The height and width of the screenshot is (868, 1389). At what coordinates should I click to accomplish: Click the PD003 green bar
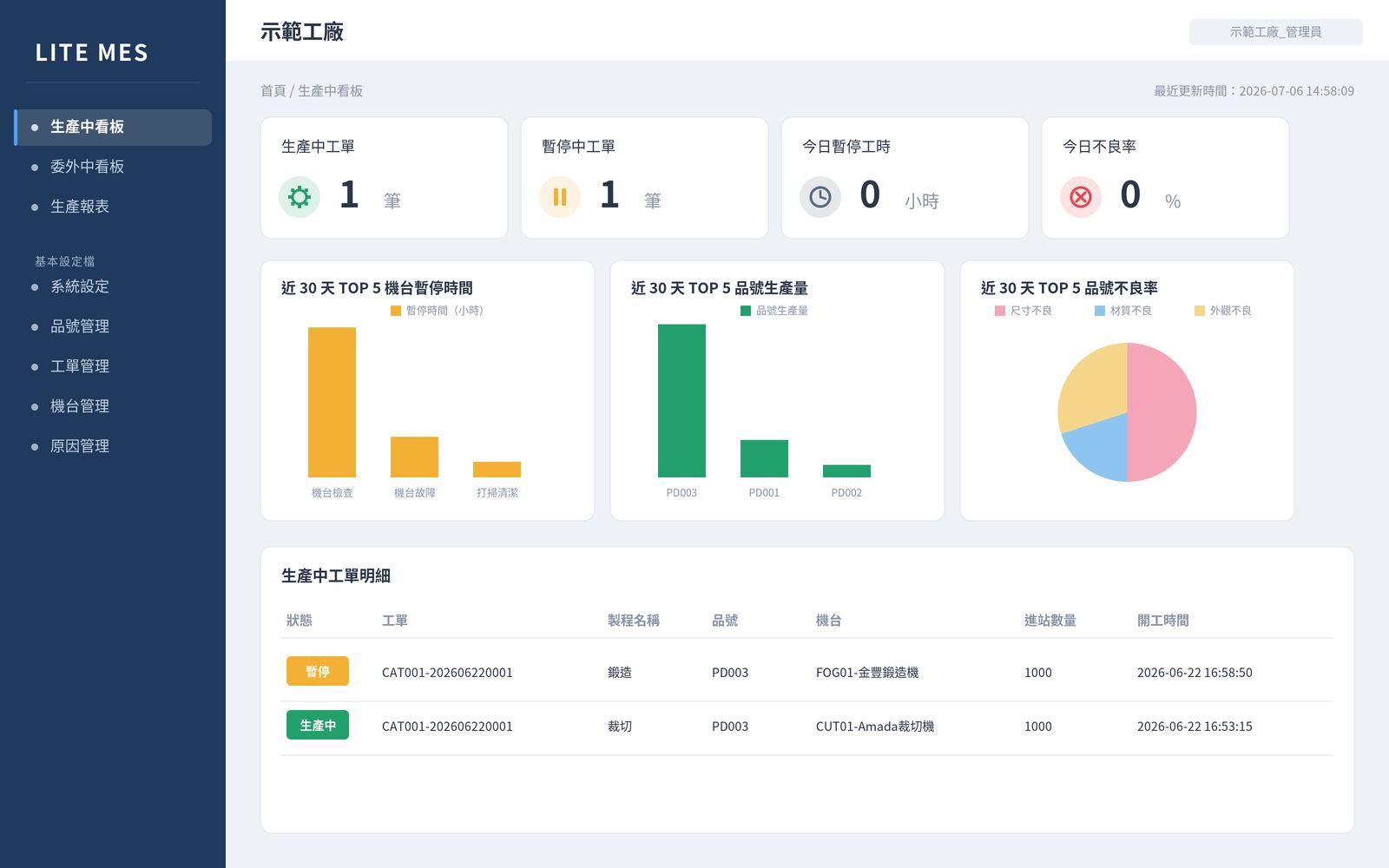click(x=681, y=401)
